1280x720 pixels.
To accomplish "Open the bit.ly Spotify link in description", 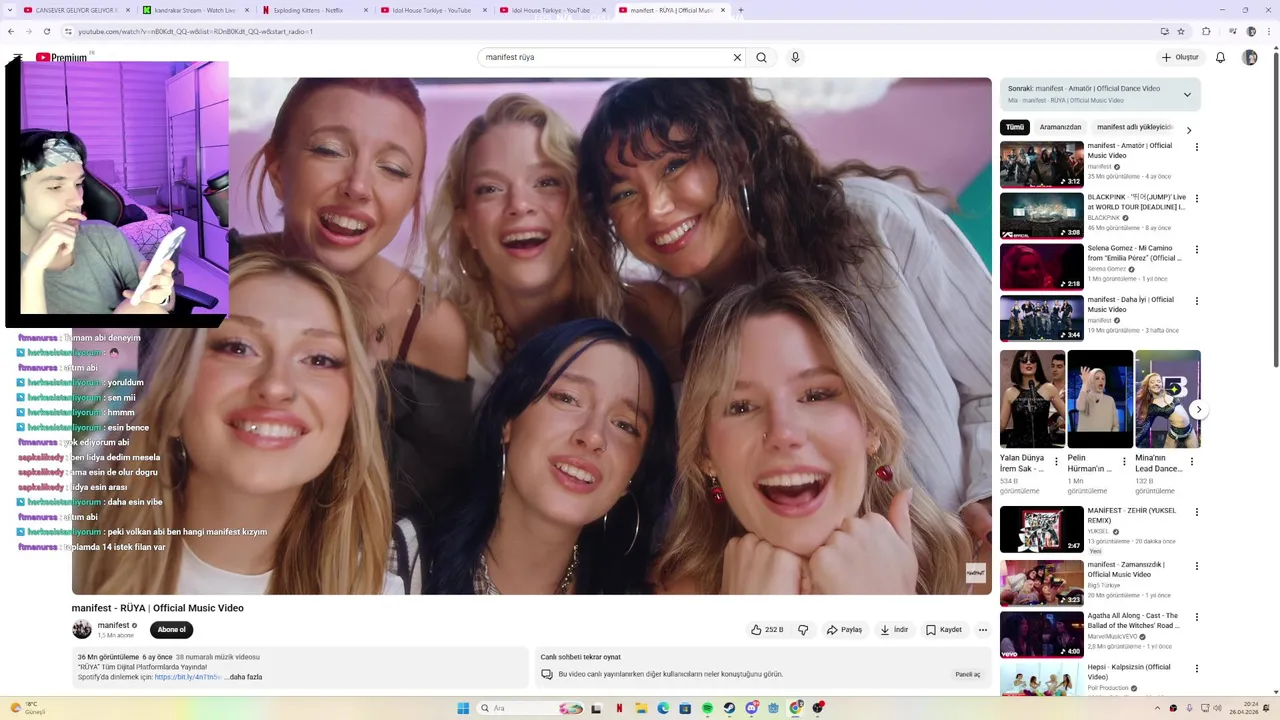I will pyautogui.click(x=188, y=677).
